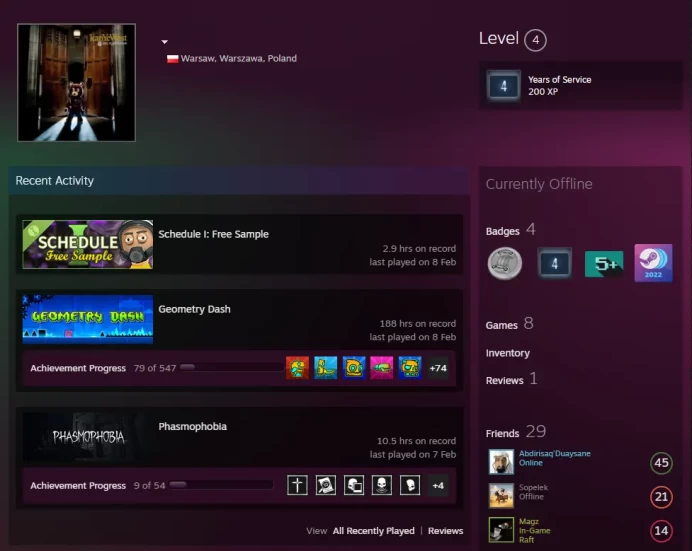This screenshot has width=692, height=551.
Task: Open Sopelek friend avatar
Action: pos(501,496)
